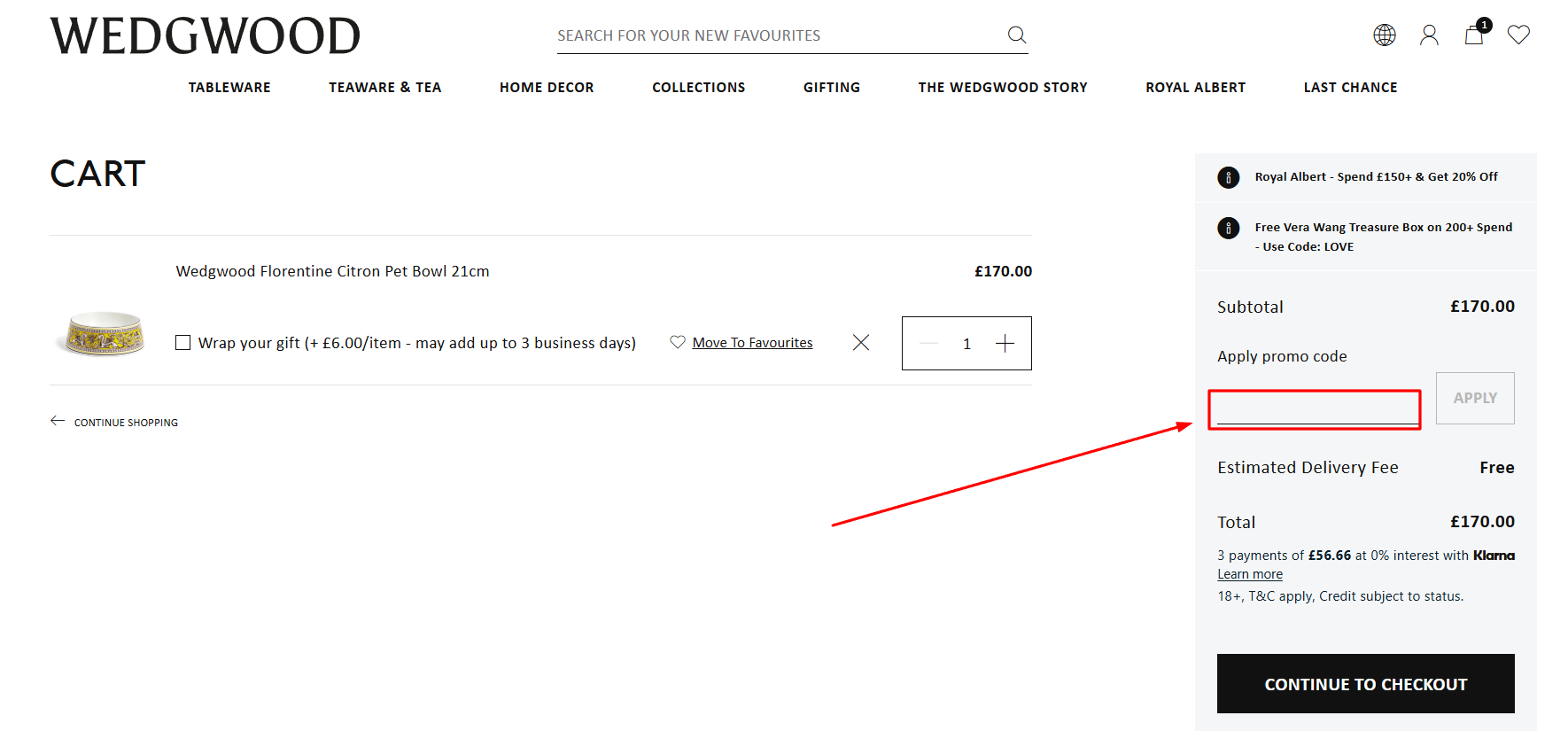
Task: Open the Royal Albert menu
Action: pos(1196,88)
